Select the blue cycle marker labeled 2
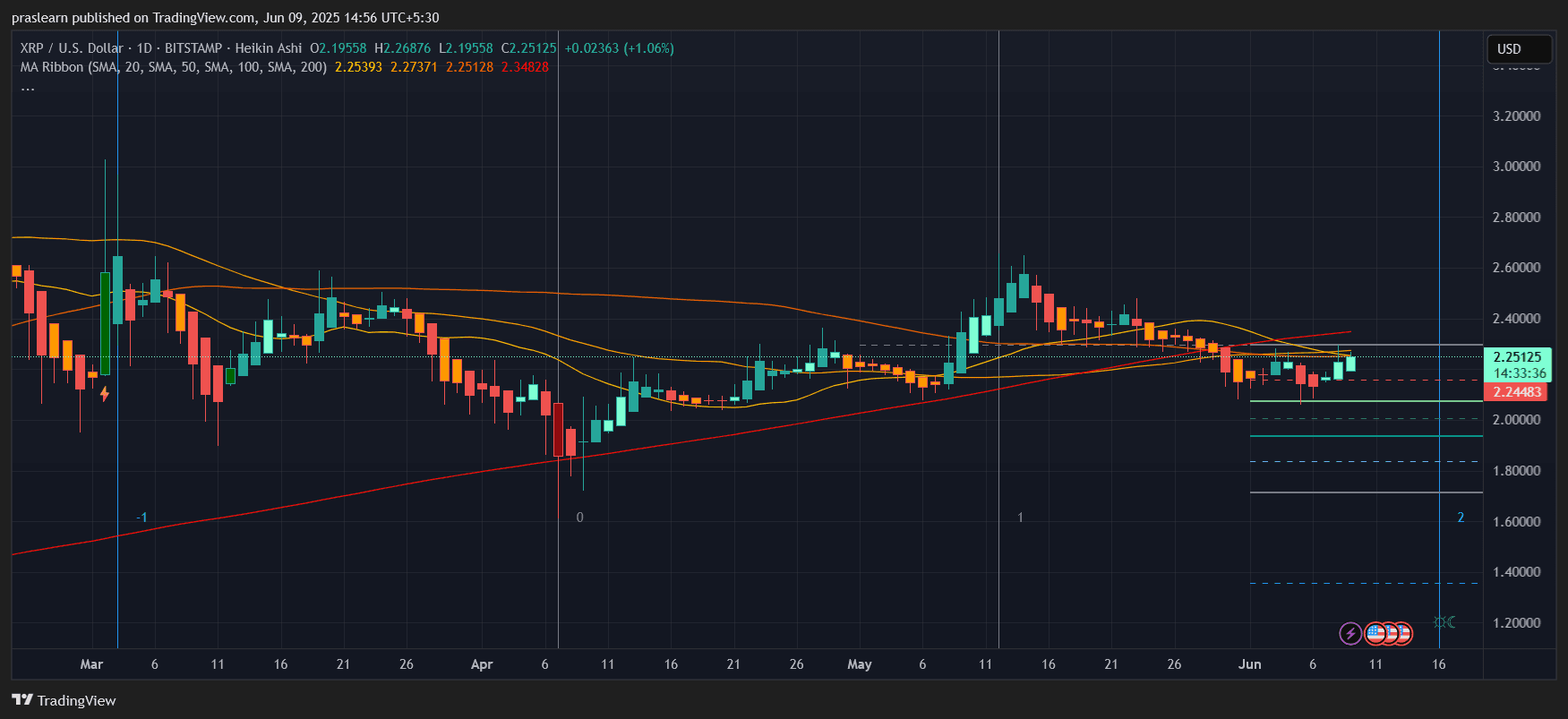 click(1461, 518)
